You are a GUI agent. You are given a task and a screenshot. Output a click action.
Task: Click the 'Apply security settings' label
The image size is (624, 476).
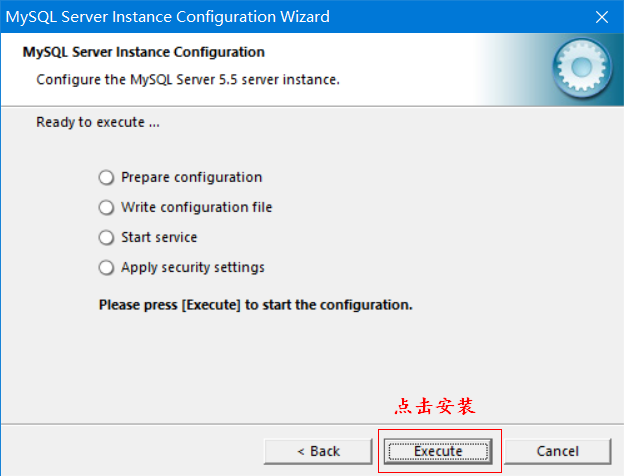(193, 267)
